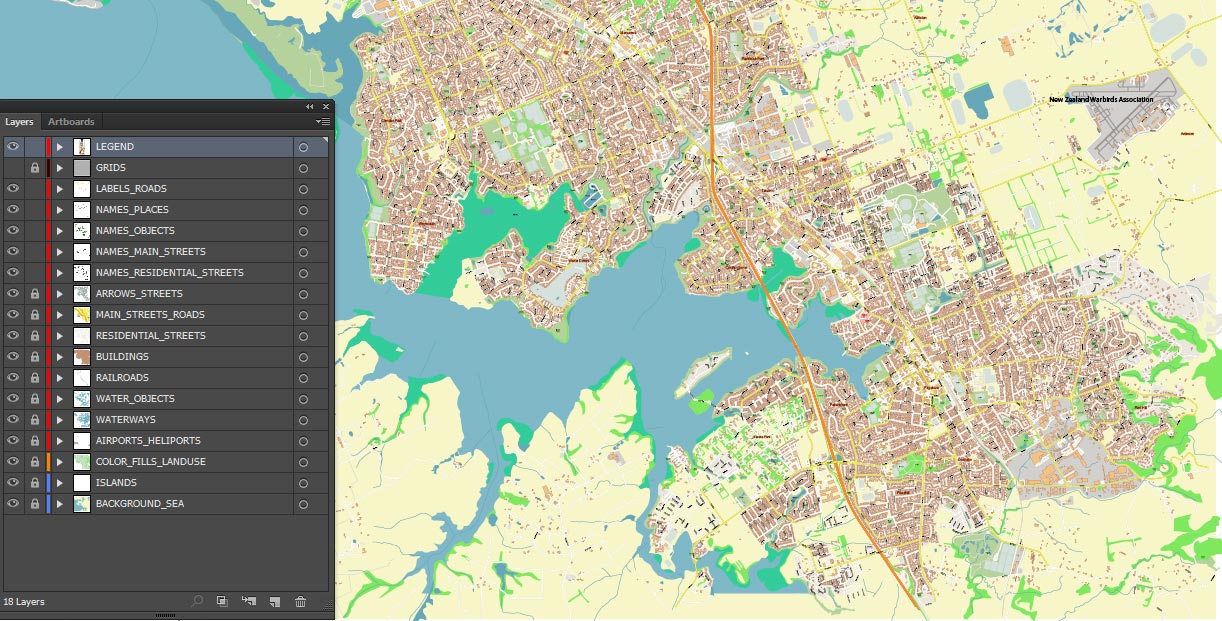Screen dimensions: 1222x621
Task: Click target circle of BACKGROUND_SEA layer
Action: pos(303,504)
